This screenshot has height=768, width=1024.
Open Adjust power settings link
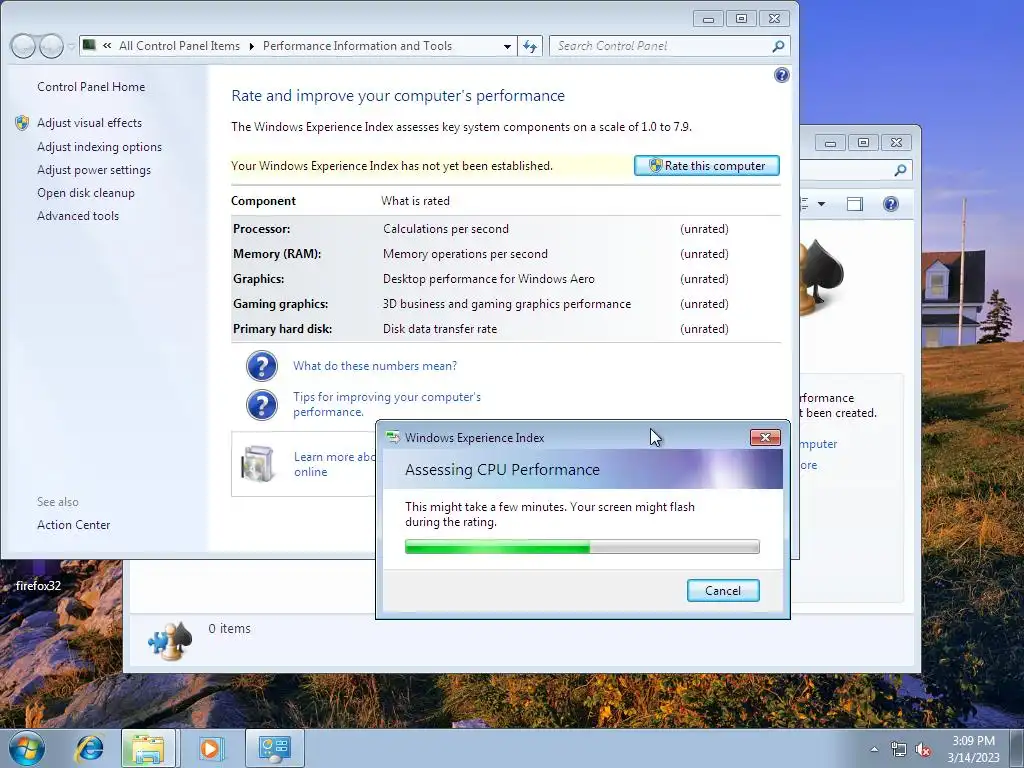tap(93, 170)
